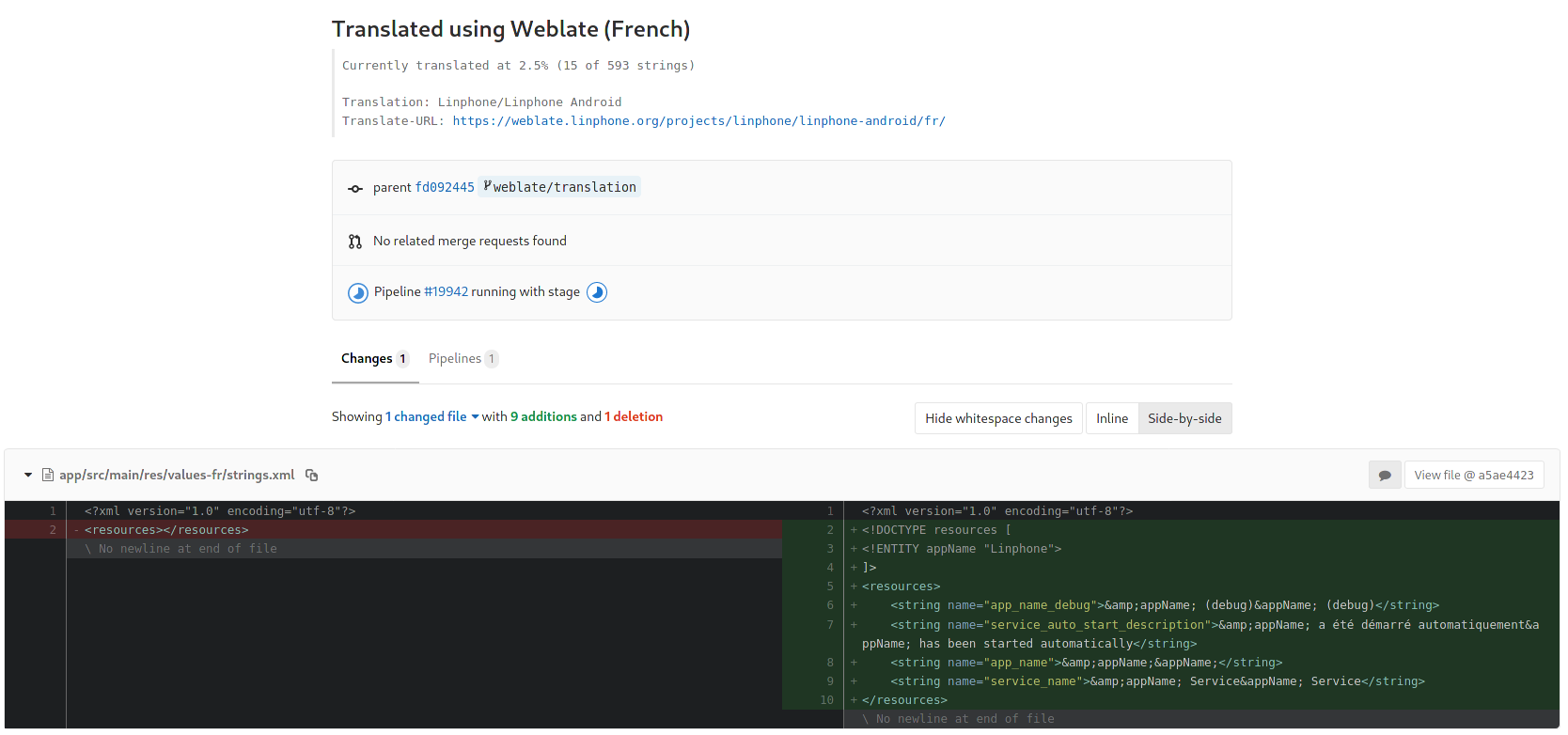The image size is (1568, 735).
Task: Select Inline diff view
Action: pos(1112,418)
